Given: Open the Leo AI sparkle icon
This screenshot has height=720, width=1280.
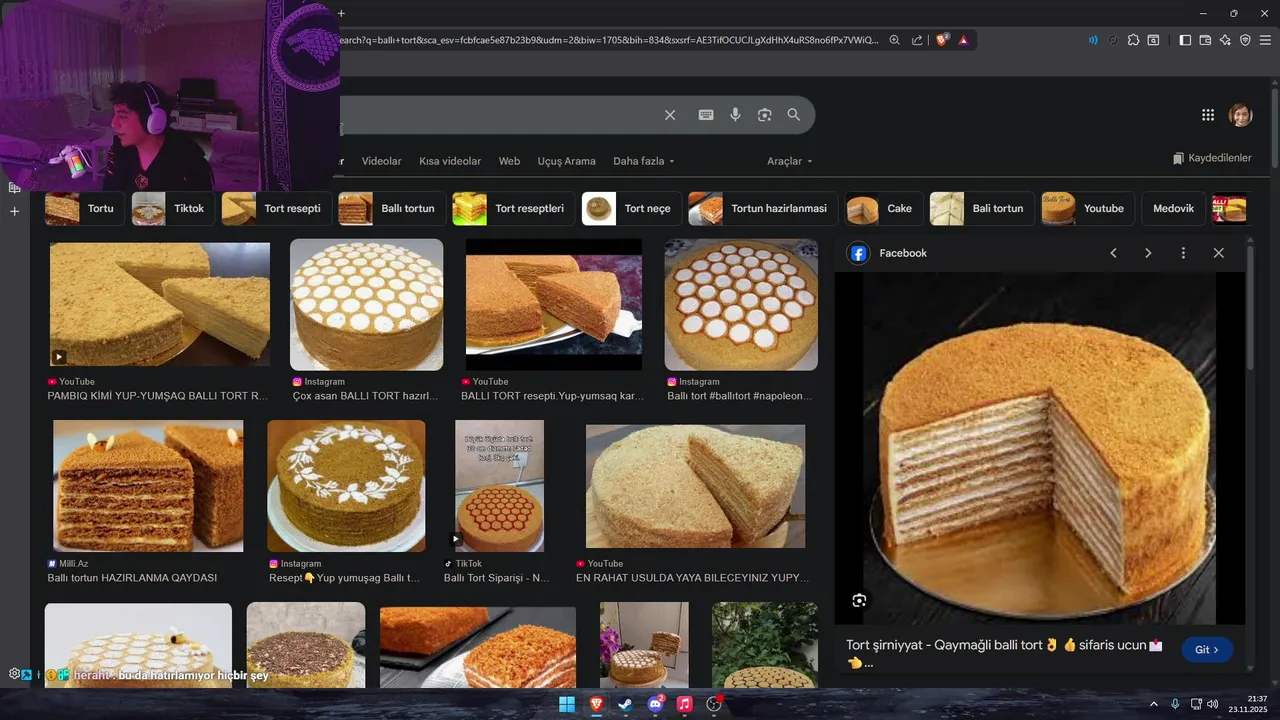Looking at the screenshot, I should (1225, 40).
